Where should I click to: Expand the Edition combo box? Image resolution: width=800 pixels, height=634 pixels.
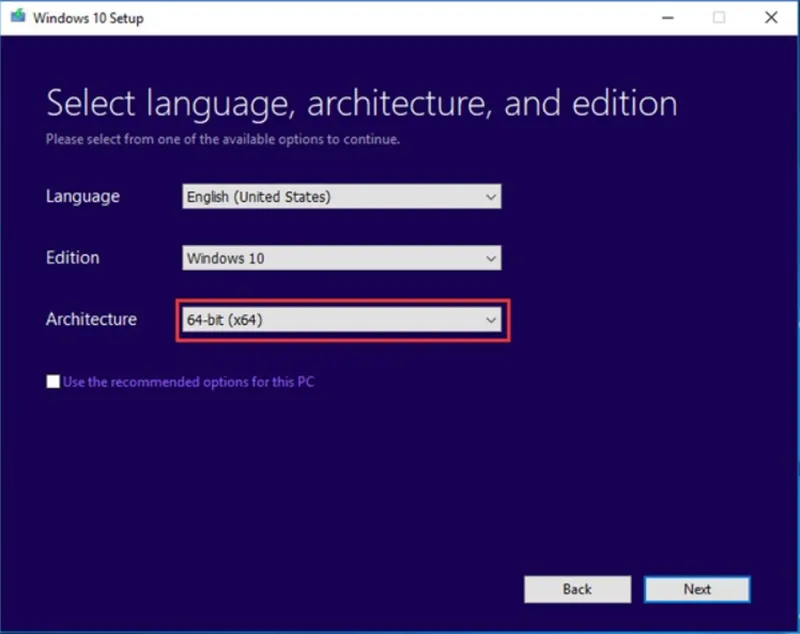[342, 258]
